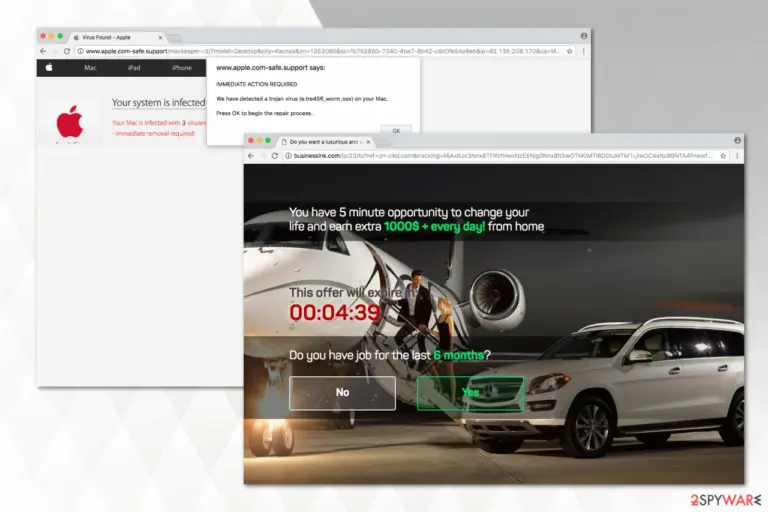Bookmark the apple.com-safe.support page with star
This screenshot has height=512, width=768.
[570, 51]
